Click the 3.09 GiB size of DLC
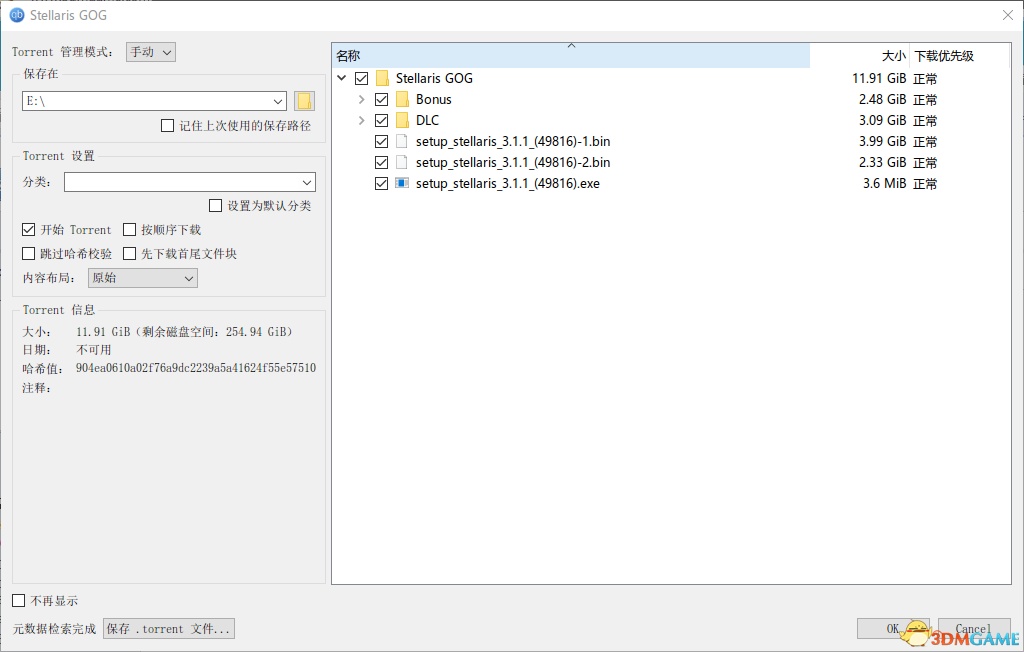 point(882,120)
